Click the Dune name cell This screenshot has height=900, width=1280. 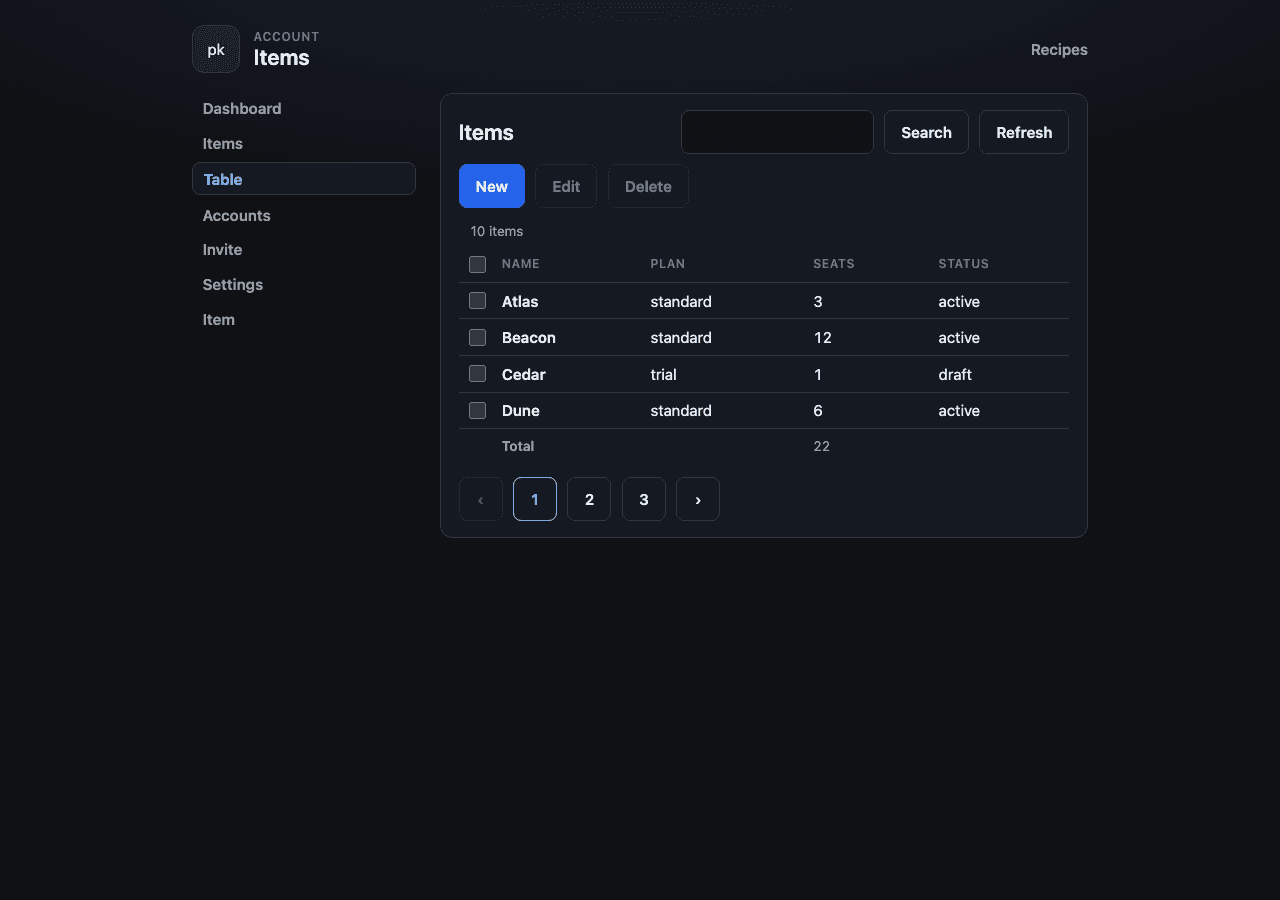point(521,411)
